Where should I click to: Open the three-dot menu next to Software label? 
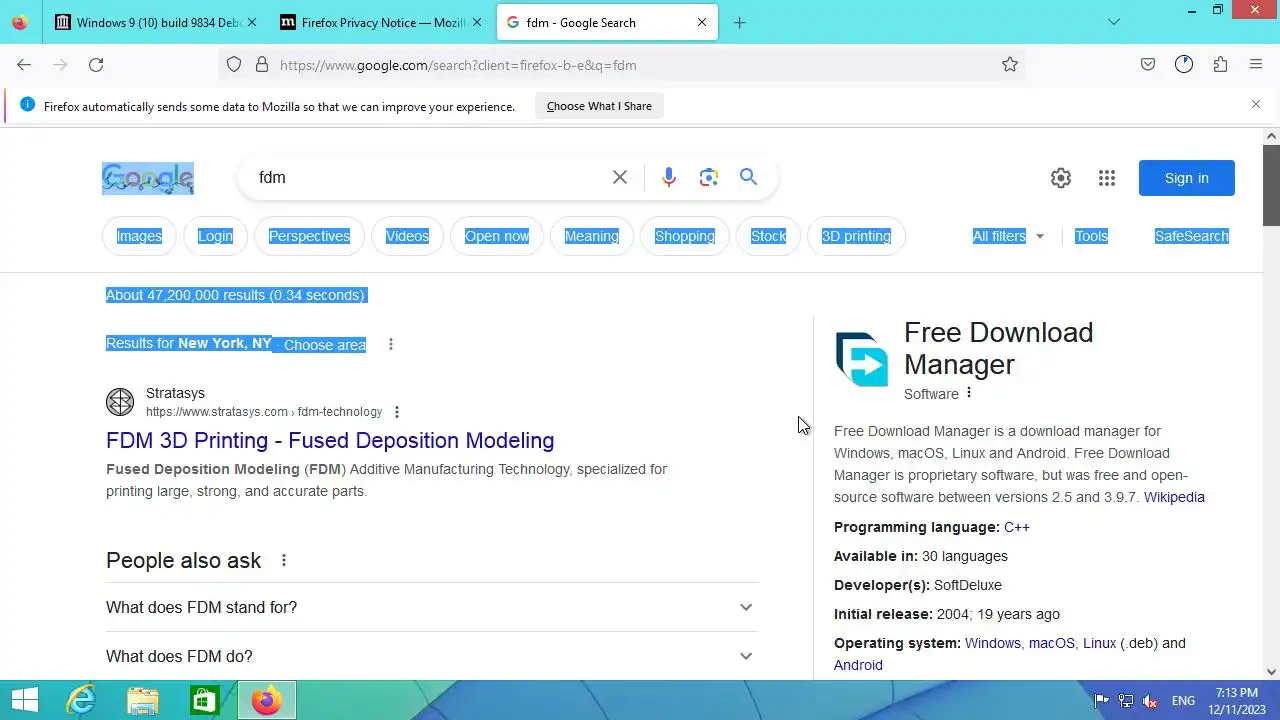click(x=969, y=393)
